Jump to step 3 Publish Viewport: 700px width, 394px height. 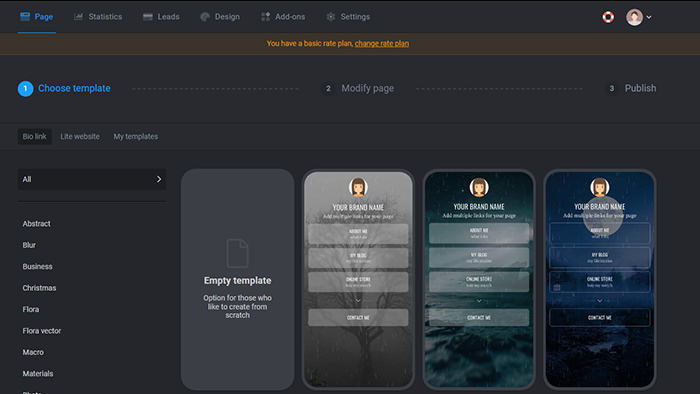(x=631, y=88)
